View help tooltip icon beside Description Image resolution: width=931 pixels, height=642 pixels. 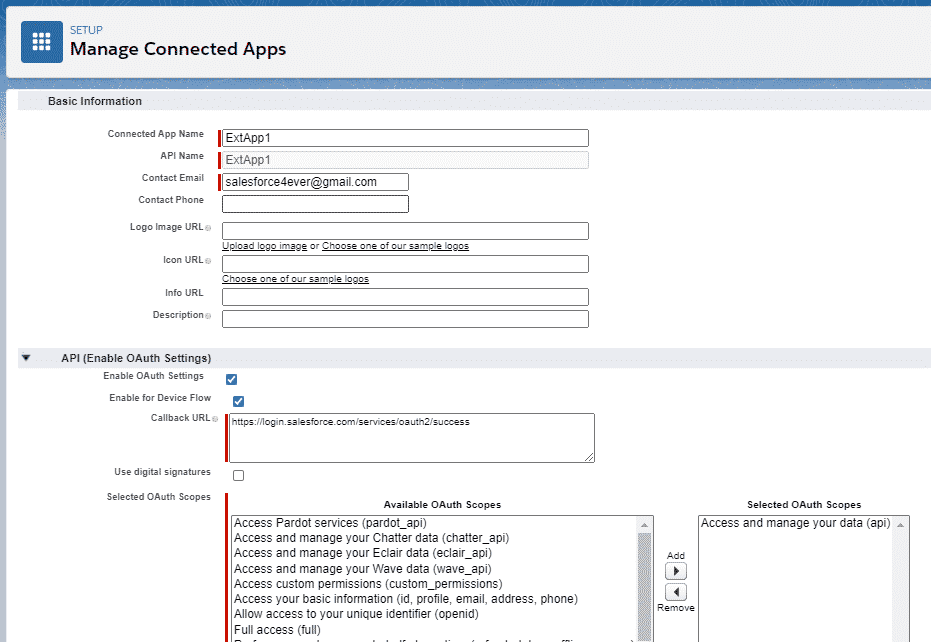tap(208, 315)
